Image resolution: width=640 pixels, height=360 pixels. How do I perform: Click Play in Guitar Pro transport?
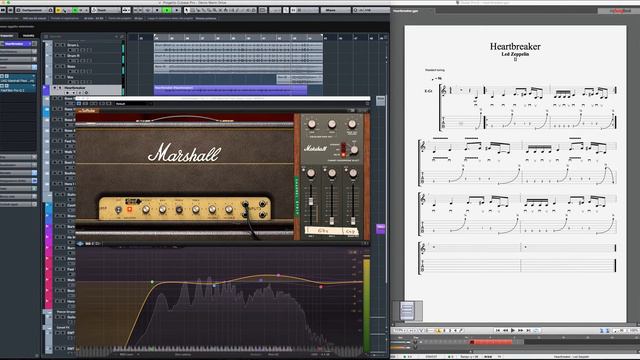[x=513, y=330]
